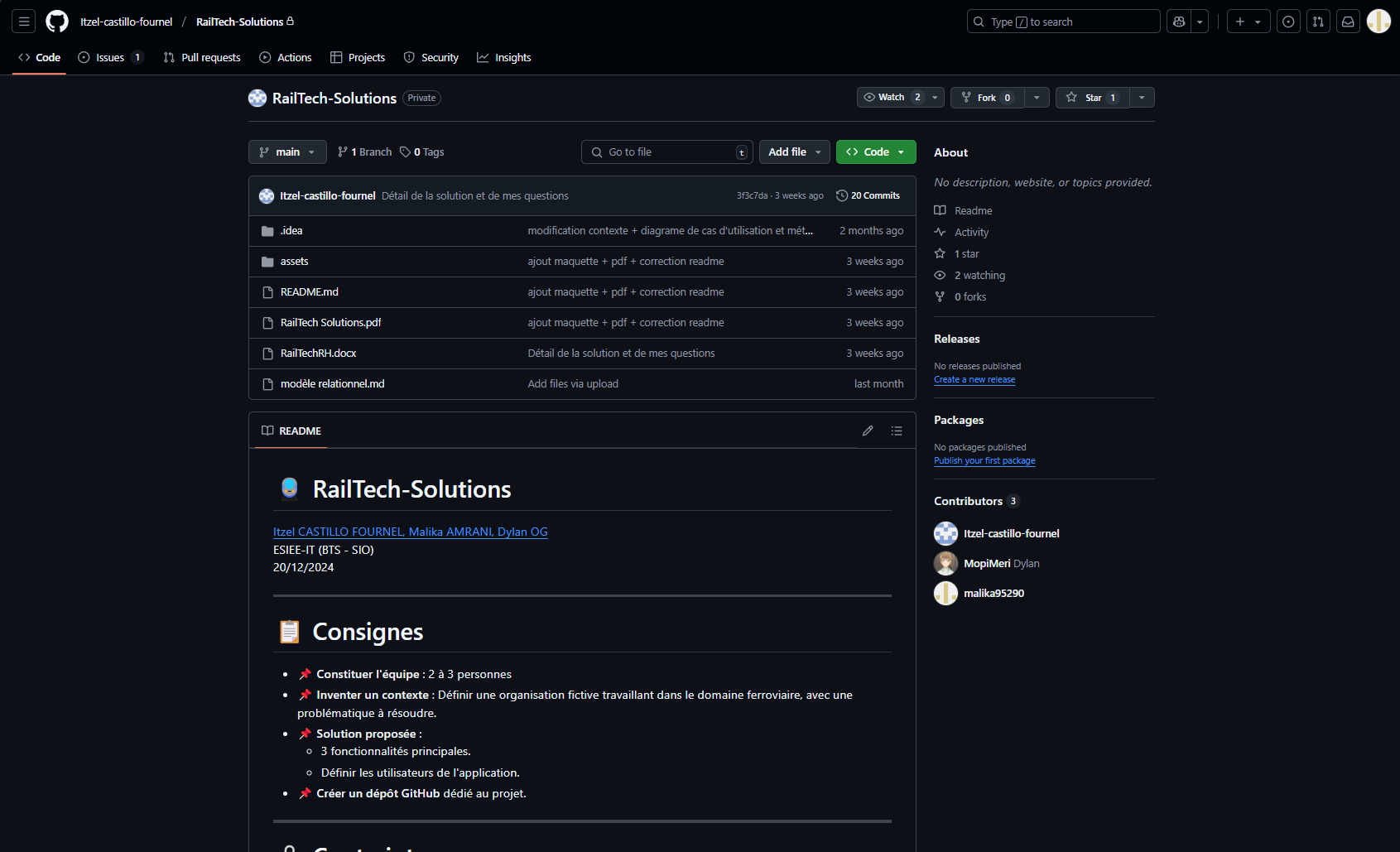Expand the Watch options arrow
Viewport: 1400px width, 852px height.
(x=936, y=98)
